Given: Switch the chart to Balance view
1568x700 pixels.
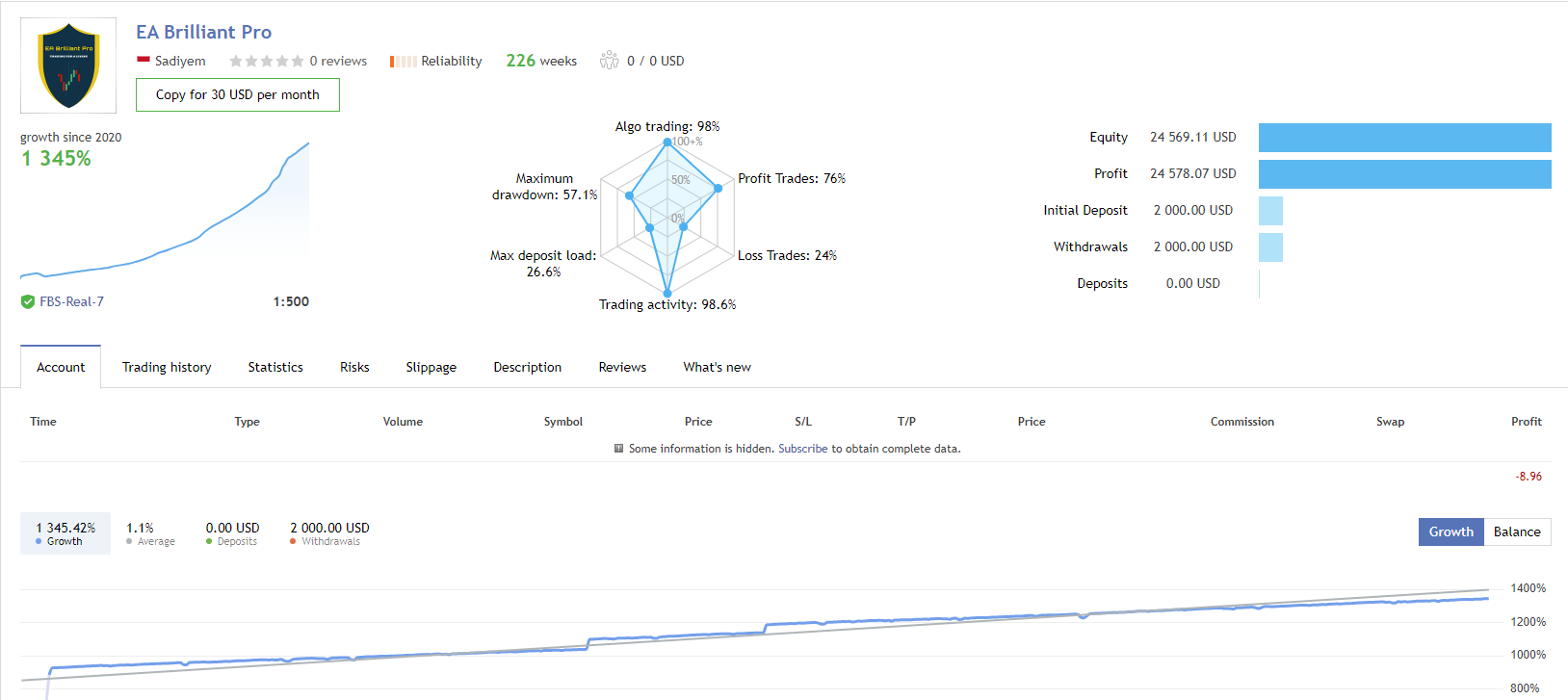Looking at the screenshot, I should (1517, 531).
